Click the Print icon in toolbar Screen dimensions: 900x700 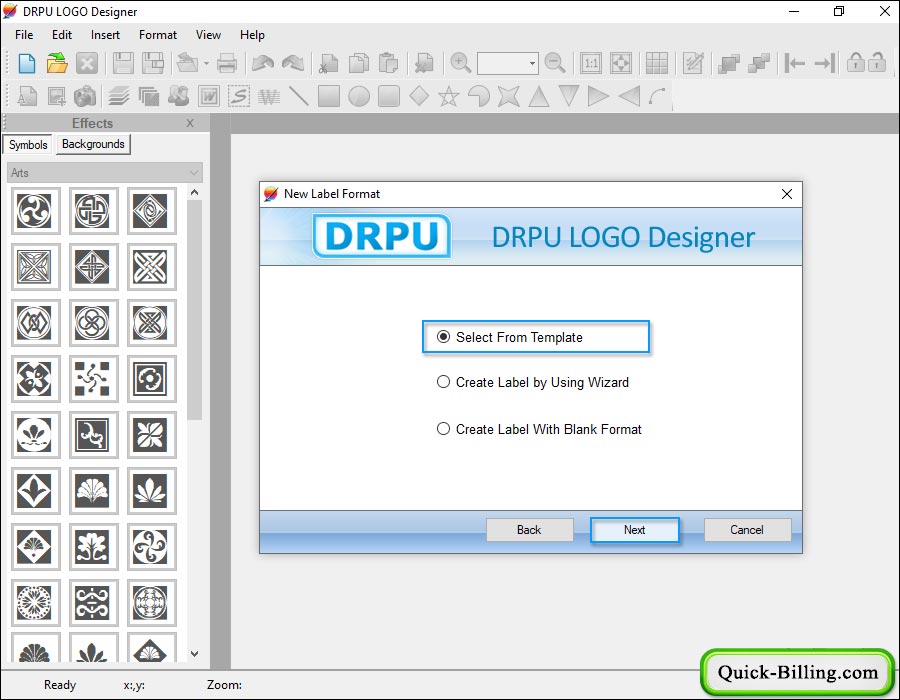click(x=227, y=63)
